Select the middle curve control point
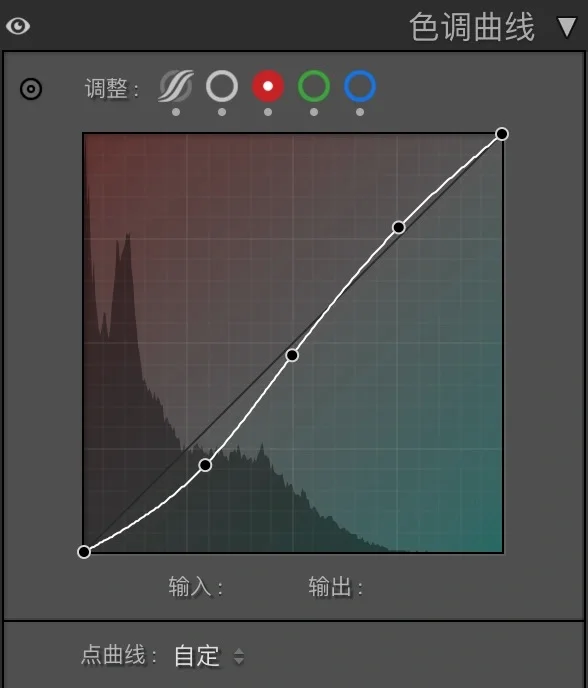588x688 pixels. click(x=292, y=355)
